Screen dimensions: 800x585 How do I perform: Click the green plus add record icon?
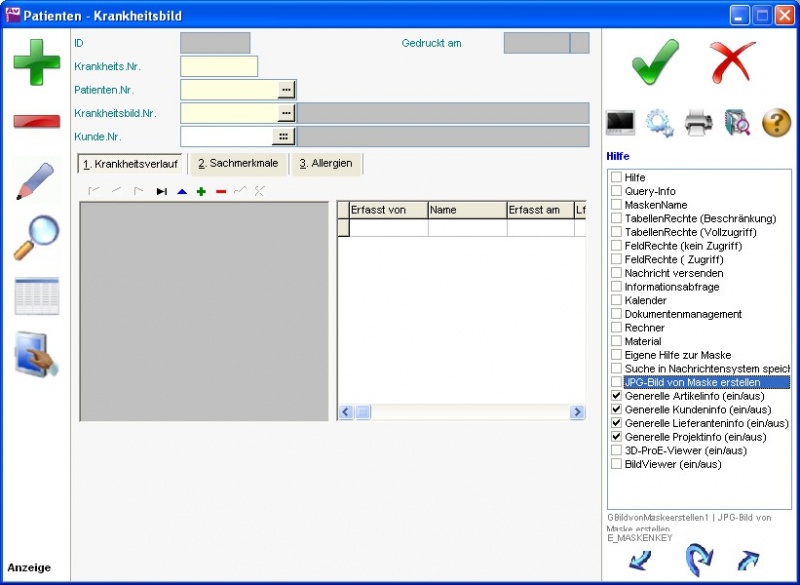pyautogui.click(x=36, y=63)
